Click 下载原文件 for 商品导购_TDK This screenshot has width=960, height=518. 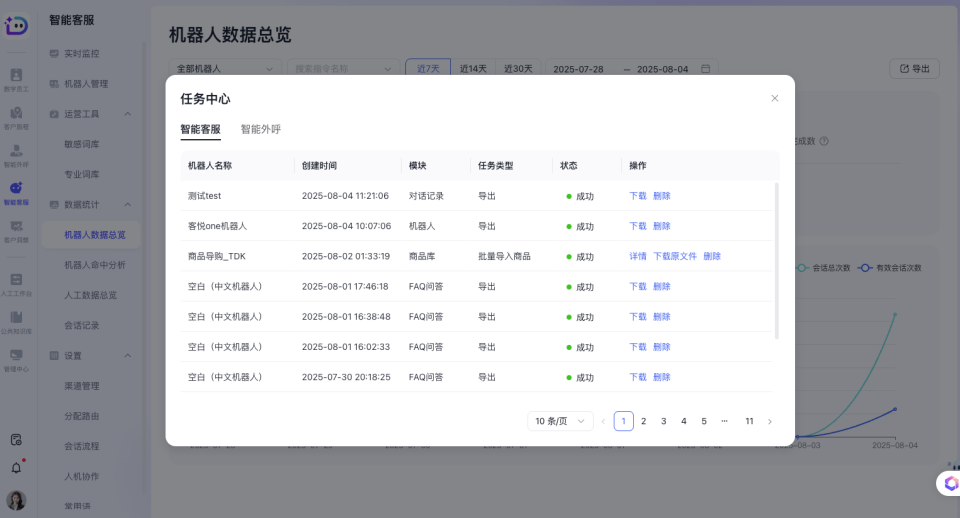[675, 256]
